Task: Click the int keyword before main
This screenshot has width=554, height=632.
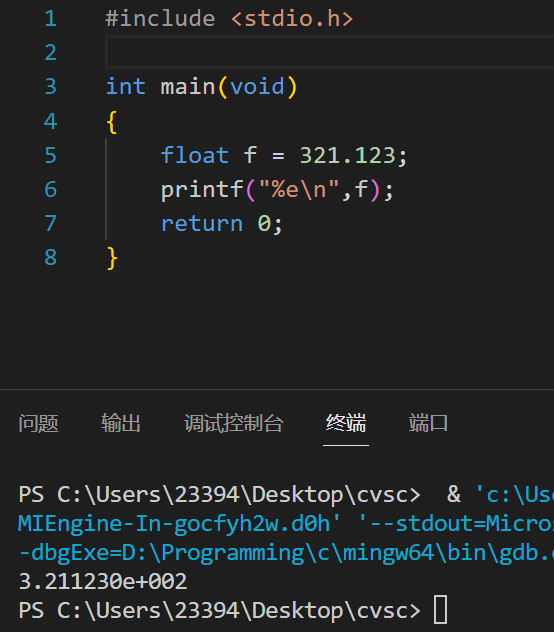Action: pyautogui.click(x=126, y=87)
